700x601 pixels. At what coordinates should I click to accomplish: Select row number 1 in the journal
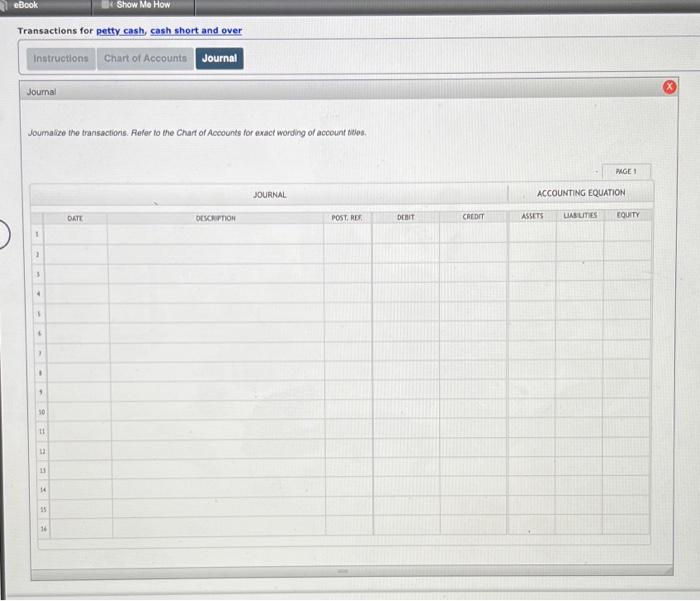pos(37,234)
